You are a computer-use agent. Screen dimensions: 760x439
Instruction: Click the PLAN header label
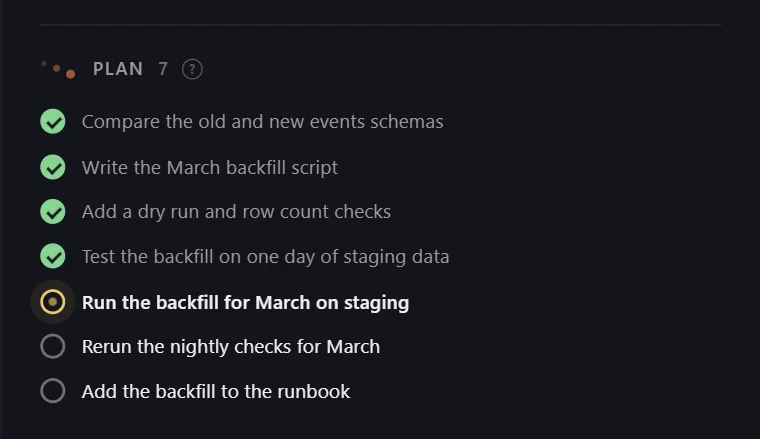pos(118,69)
